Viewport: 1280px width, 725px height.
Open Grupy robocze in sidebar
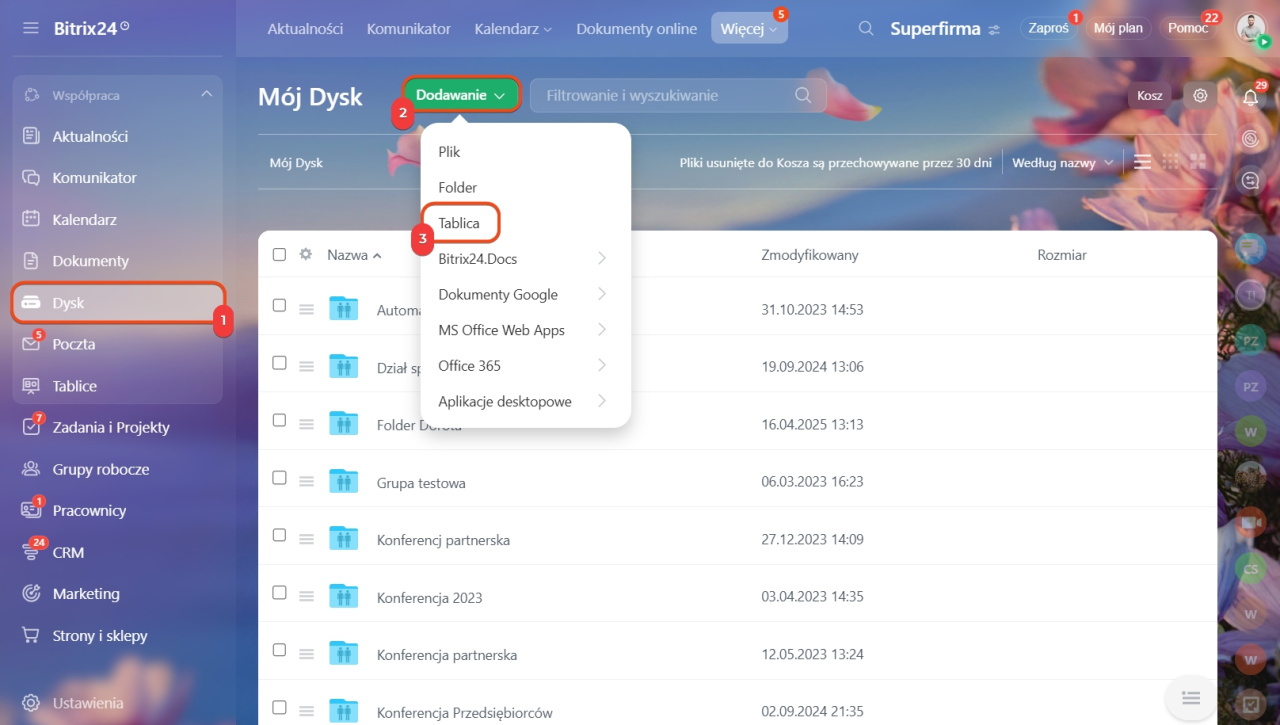118,469
